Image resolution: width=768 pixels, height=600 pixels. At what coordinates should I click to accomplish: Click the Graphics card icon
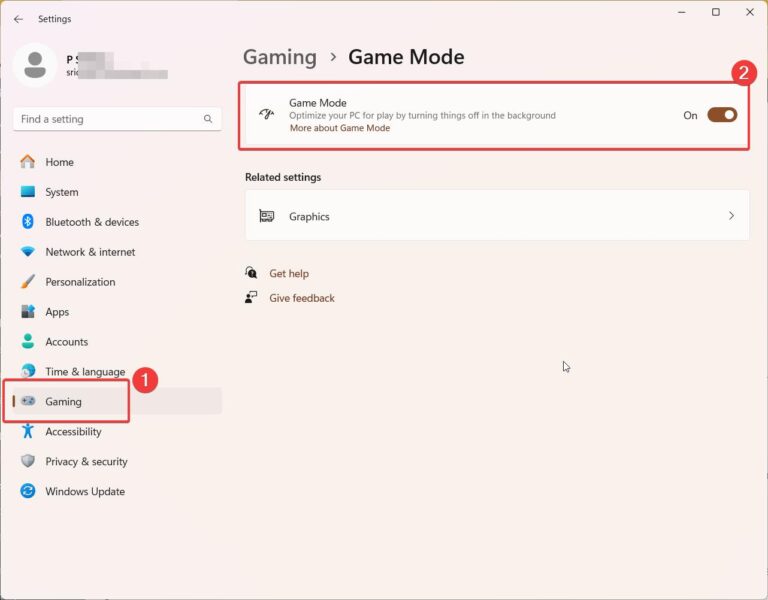(x=267, y=216)
